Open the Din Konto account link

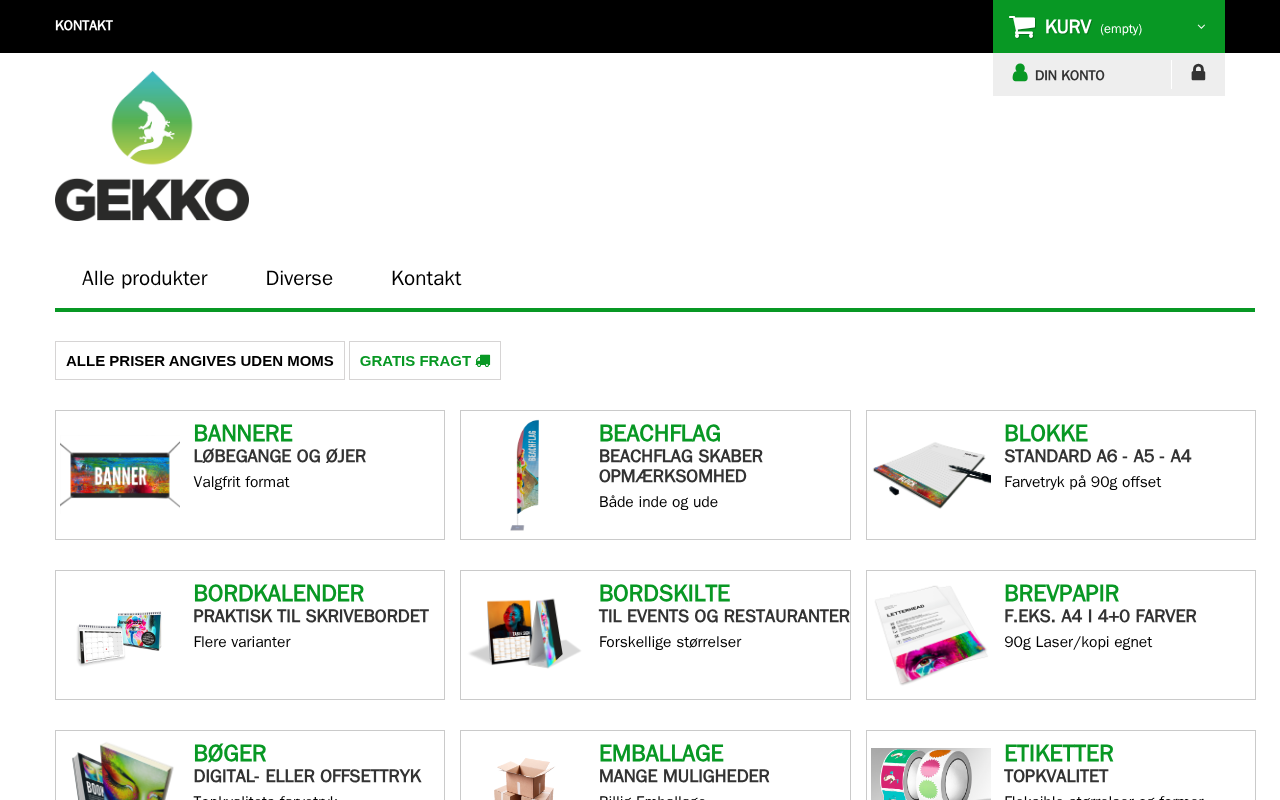point(1070,75)
